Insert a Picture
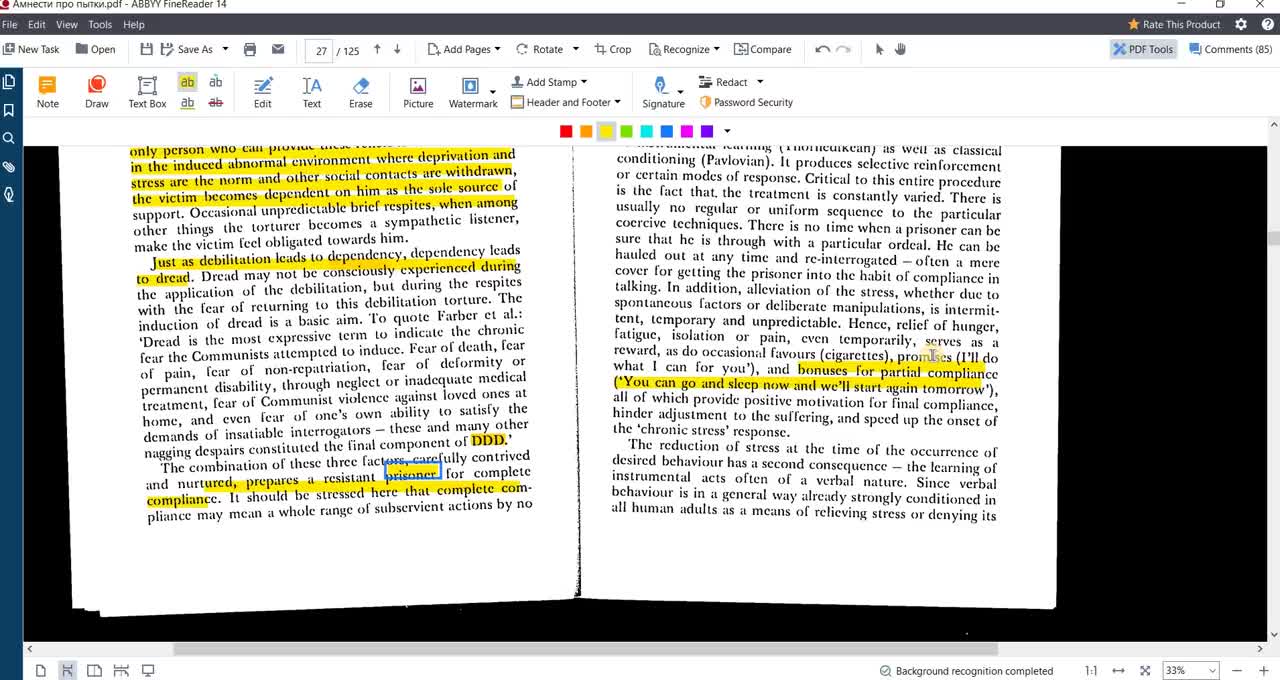 click(x=418, y=92)
